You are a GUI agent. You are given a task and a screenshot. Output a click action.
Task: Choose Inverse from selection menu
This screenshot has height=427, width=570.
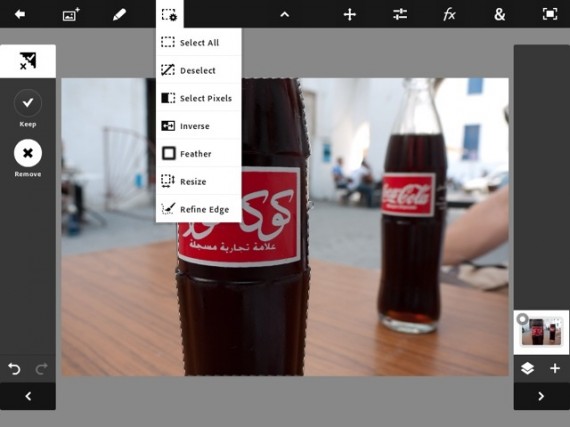click(x=199, y=126)
